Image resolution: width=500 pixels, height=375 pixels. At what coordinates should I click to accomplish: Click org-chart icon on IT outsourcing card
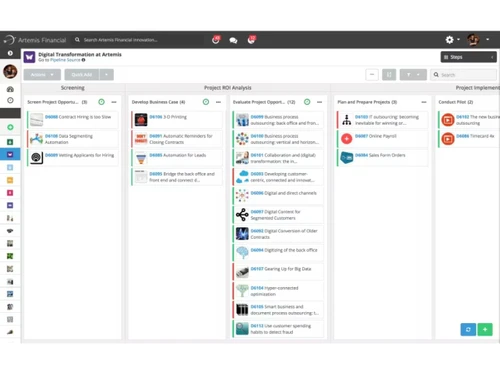coord(347,120)
